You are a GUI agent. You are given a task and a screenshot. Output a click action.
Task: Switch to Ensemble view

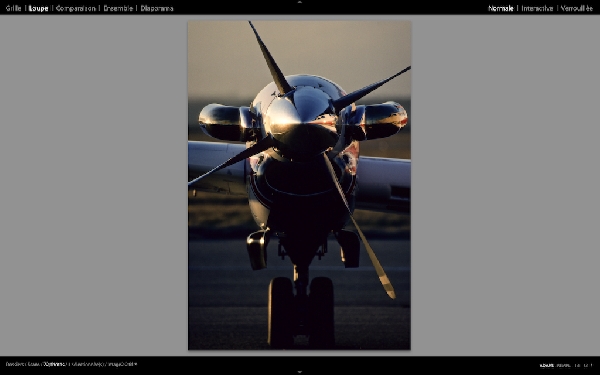tap(118, 8)
